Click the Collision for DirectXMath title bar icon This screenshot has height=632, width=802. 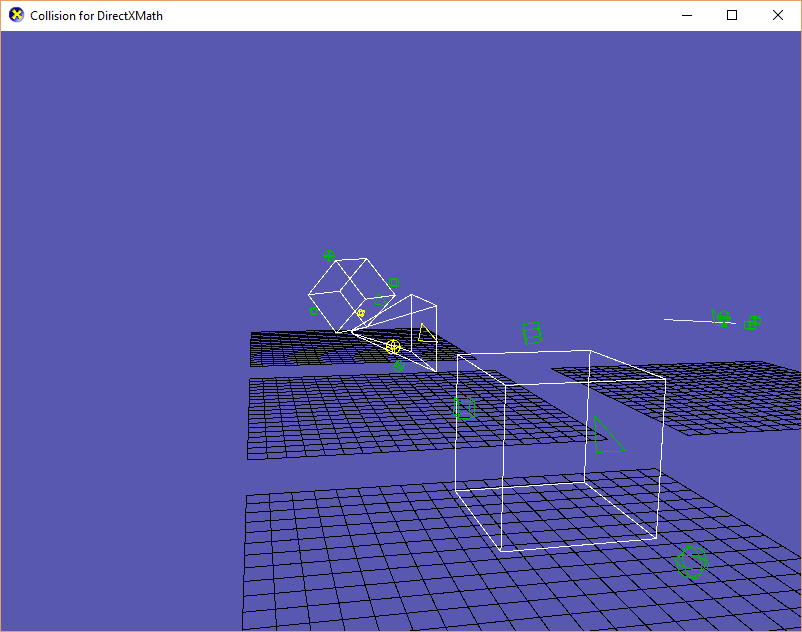pos(14,16)
